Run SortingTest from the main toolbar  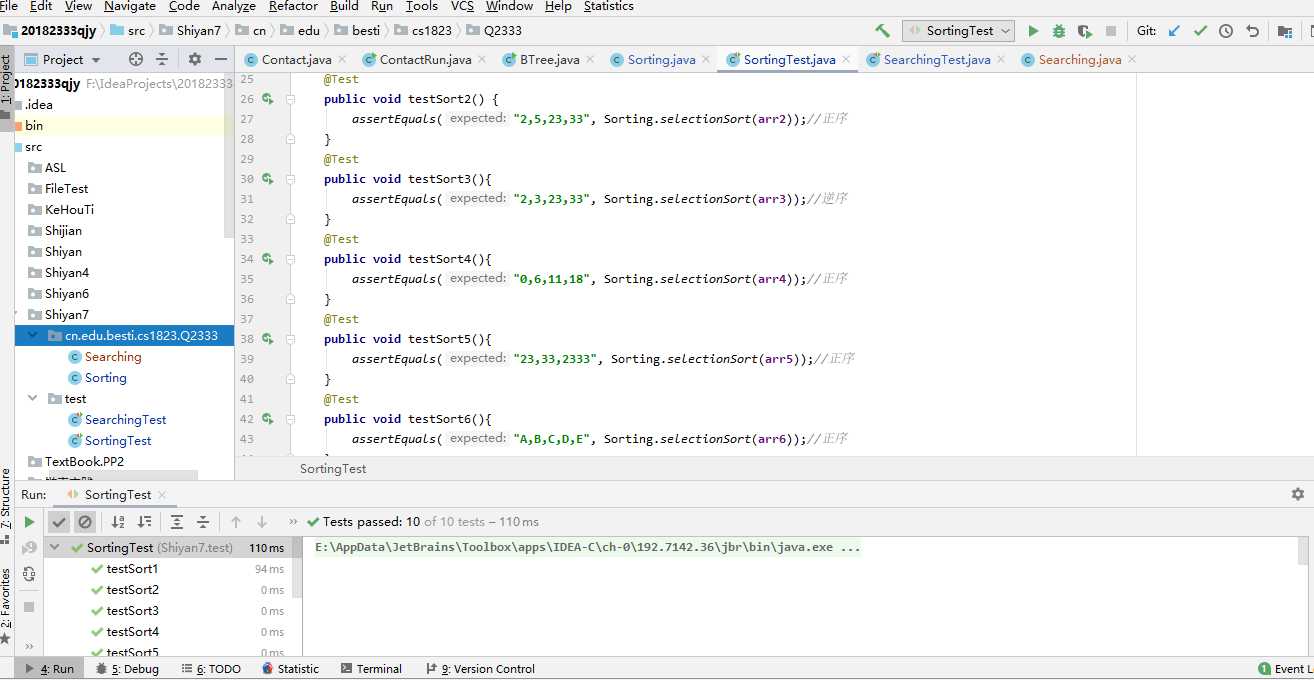(1034, 31)
